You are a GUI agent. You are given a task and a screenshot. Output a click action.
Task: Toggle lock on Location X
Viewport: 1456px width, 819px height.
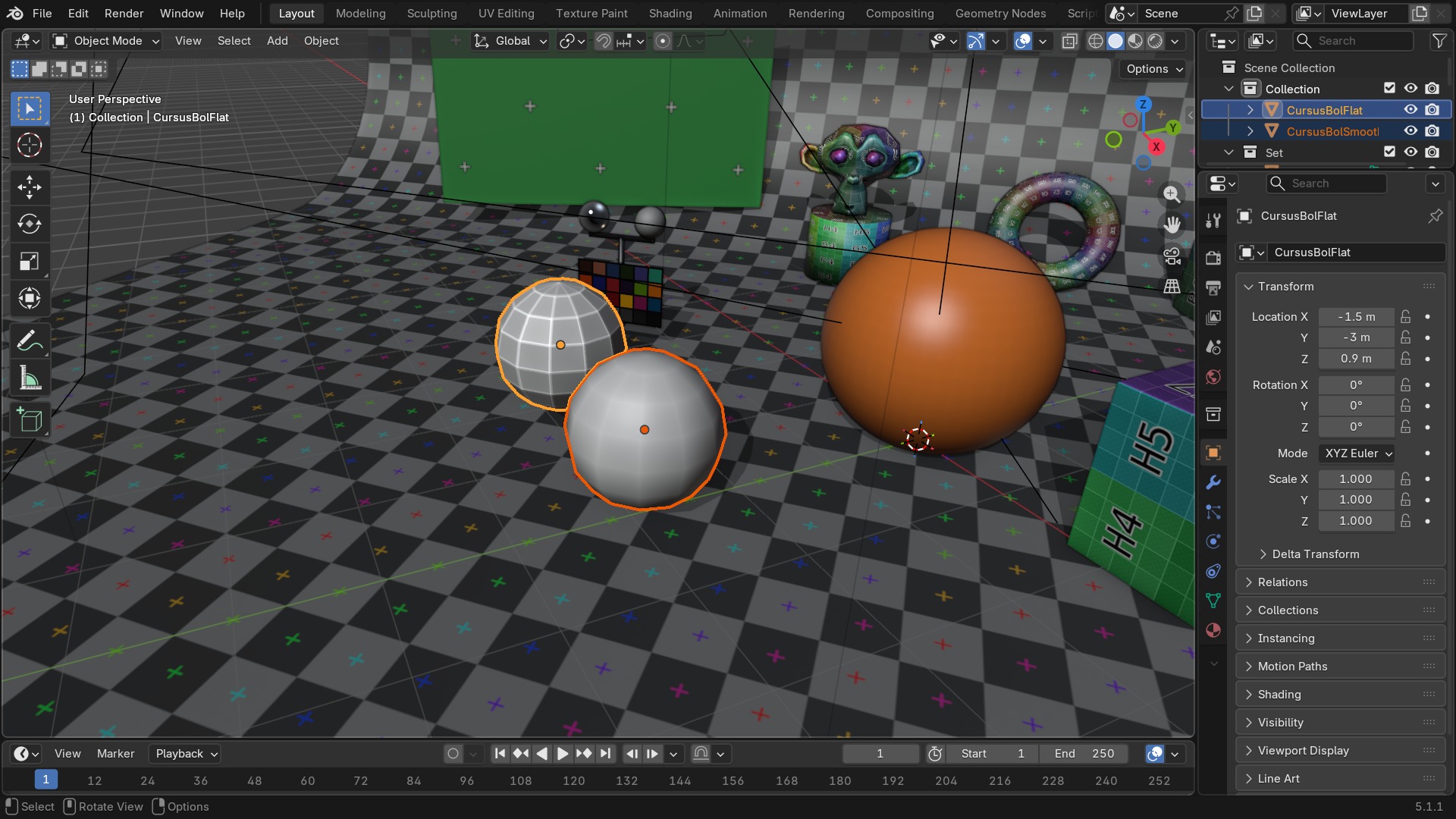(x=1406, y=317)
